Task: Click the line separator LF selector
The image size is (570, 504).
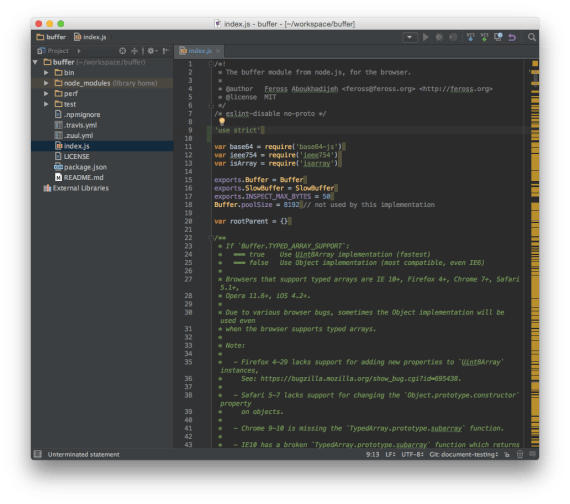Action: coord(390,454)
